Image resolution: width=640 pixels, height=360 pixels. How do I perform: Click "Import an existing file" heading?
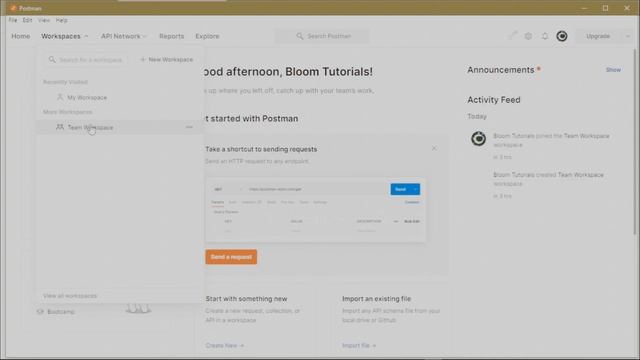[376, 298]
